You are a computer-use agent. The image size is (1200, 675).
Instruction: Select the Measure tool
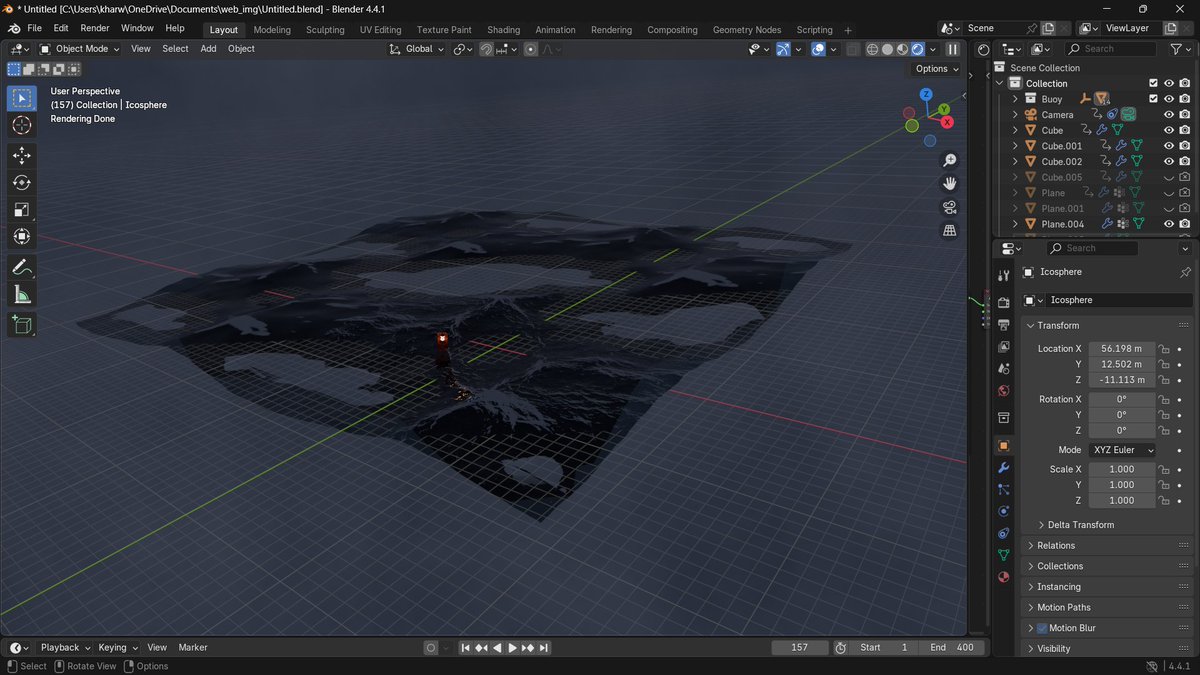tap(22, 295)
